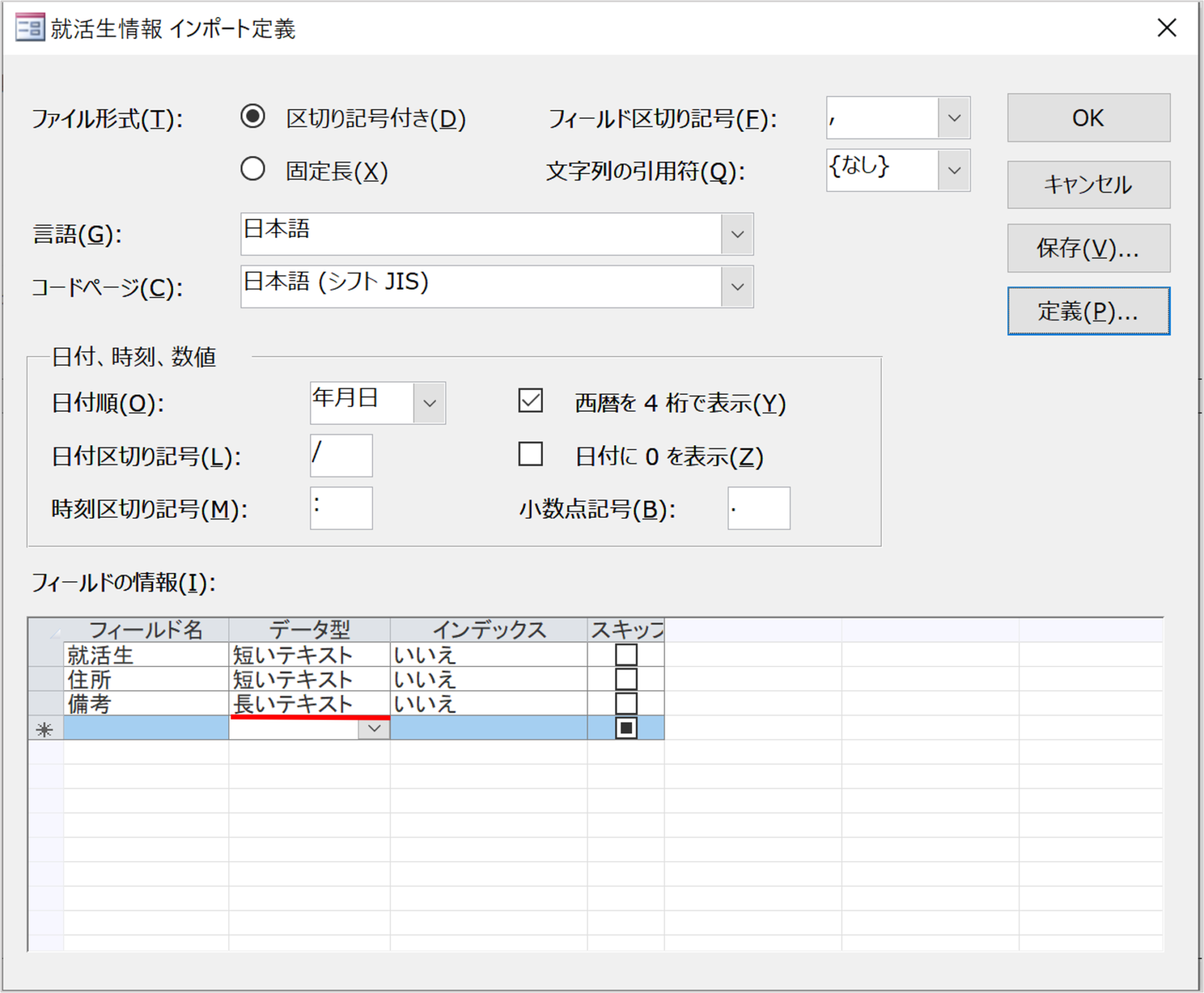The image size is (1204, 993).
Task: Click 短いテキスト cell in the 就活生 row
Action: [x=310, y=654]
